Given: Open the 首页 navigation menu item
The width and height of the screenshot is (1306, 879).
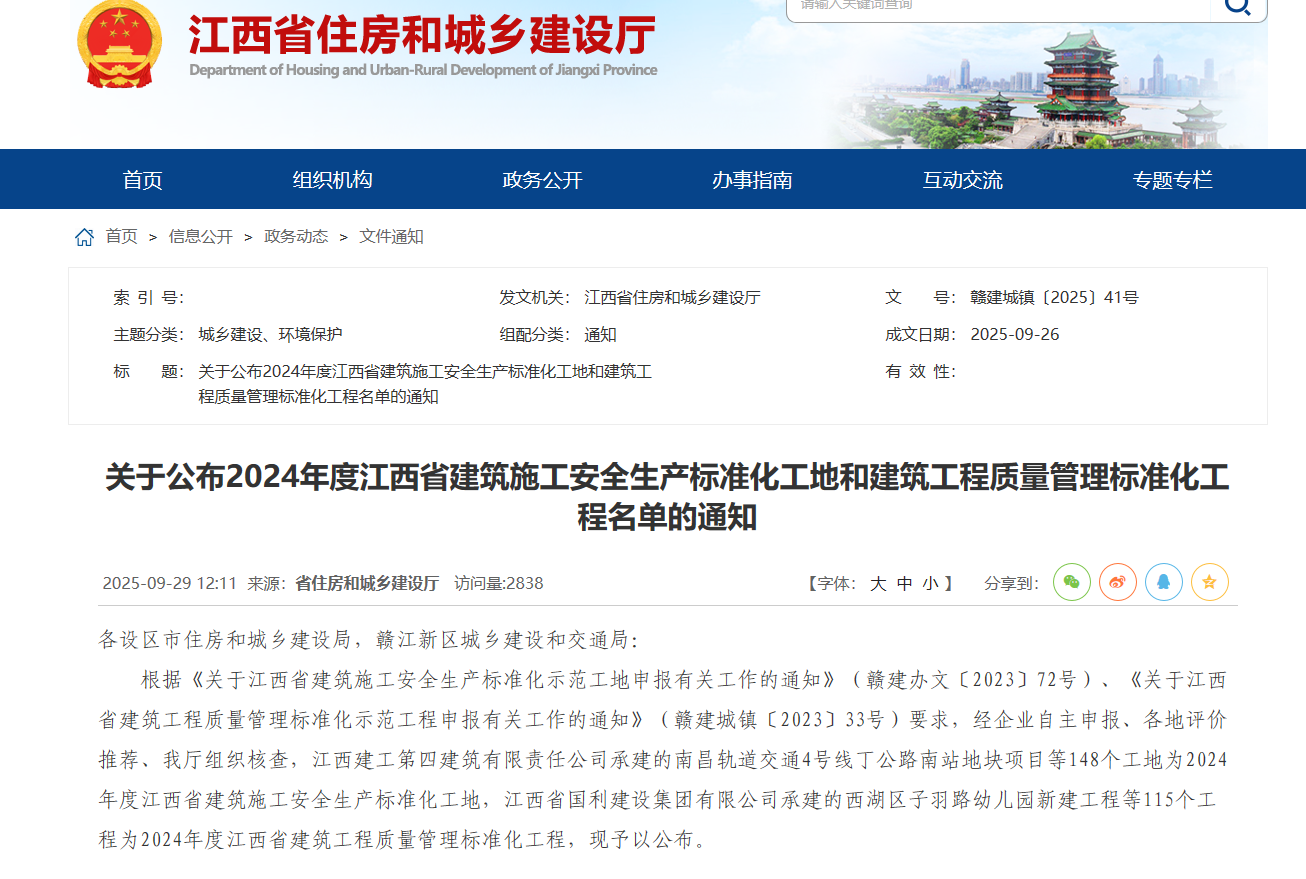Looking at the screenshot, I should 142,180.
